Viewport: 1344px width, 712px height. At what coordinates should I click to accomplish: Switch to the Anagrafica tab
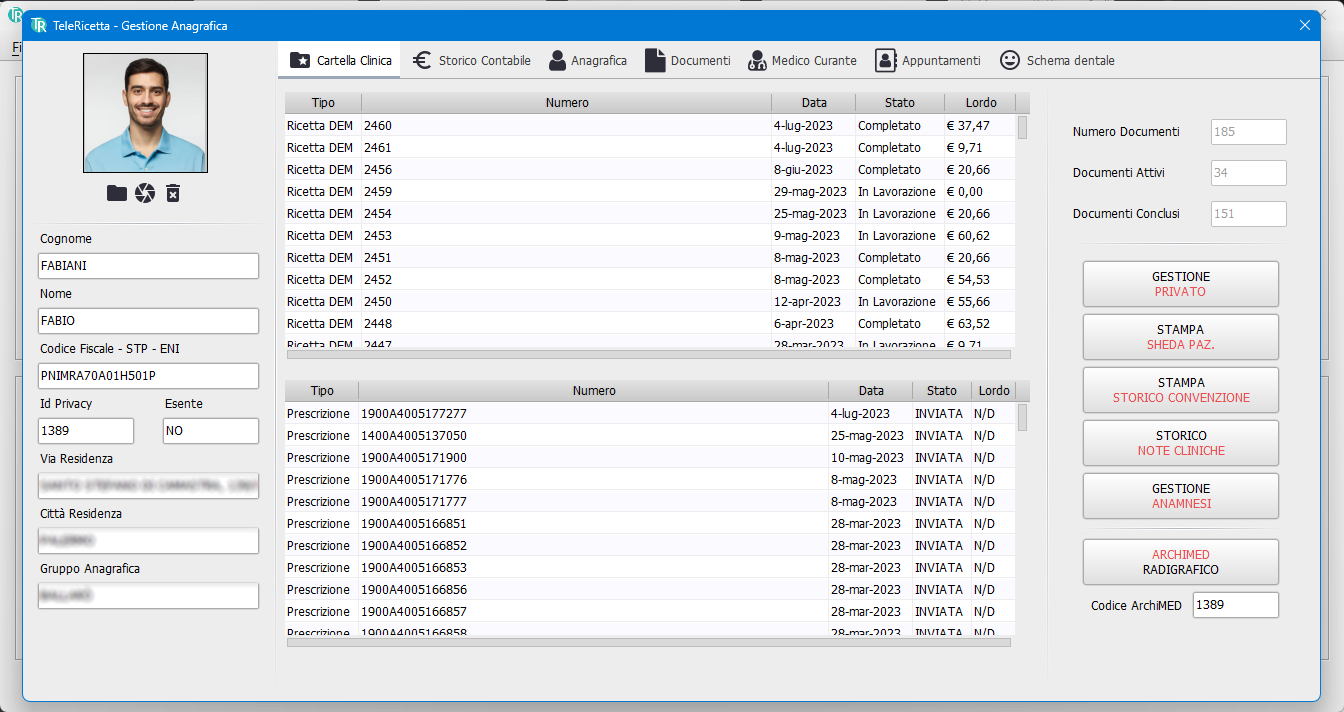[x=588, y=61]
